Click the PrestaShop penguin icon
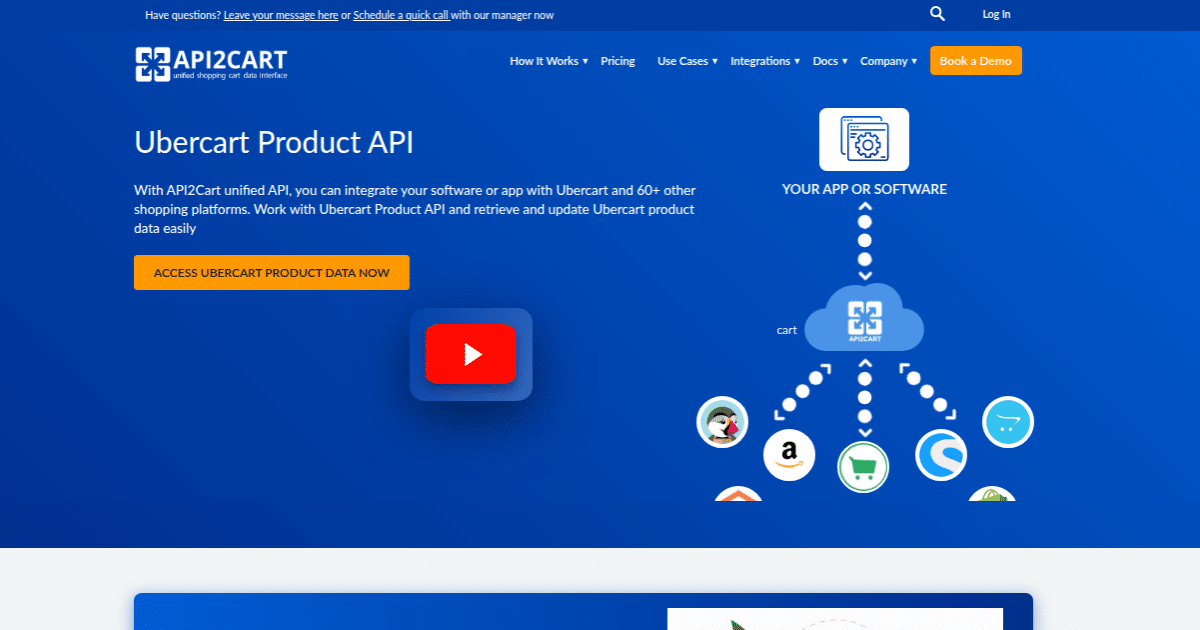1200x630 pixels. click(722, 422)
